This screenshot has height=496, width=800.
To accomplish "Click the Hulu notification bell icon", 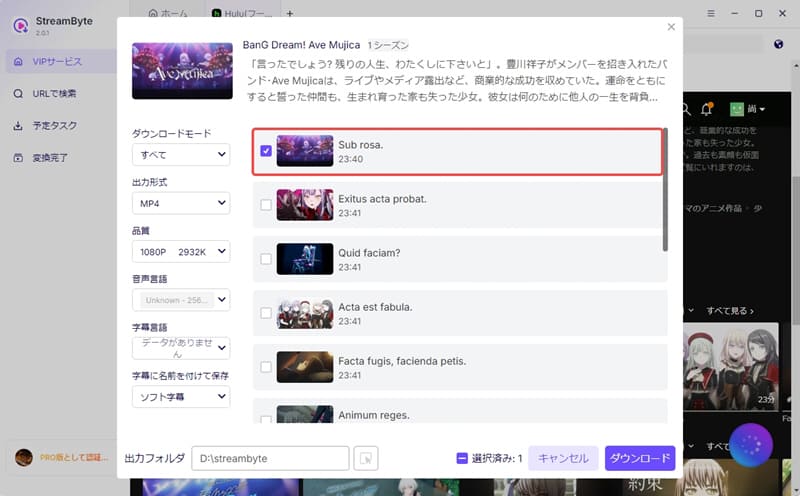I will 707,109.
